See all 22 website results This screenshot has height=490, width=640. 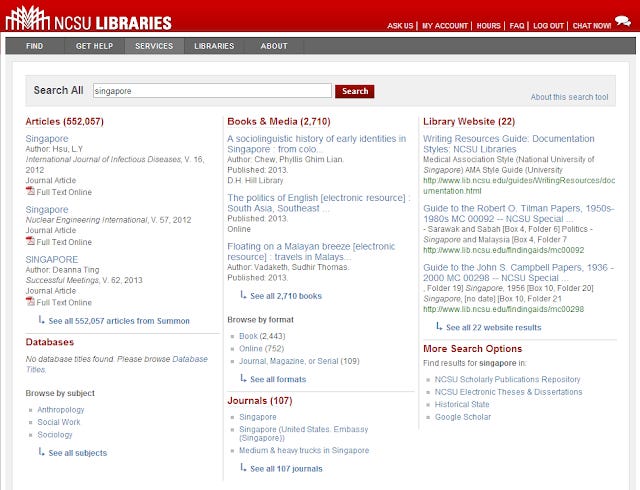click(x=493, y=327)
